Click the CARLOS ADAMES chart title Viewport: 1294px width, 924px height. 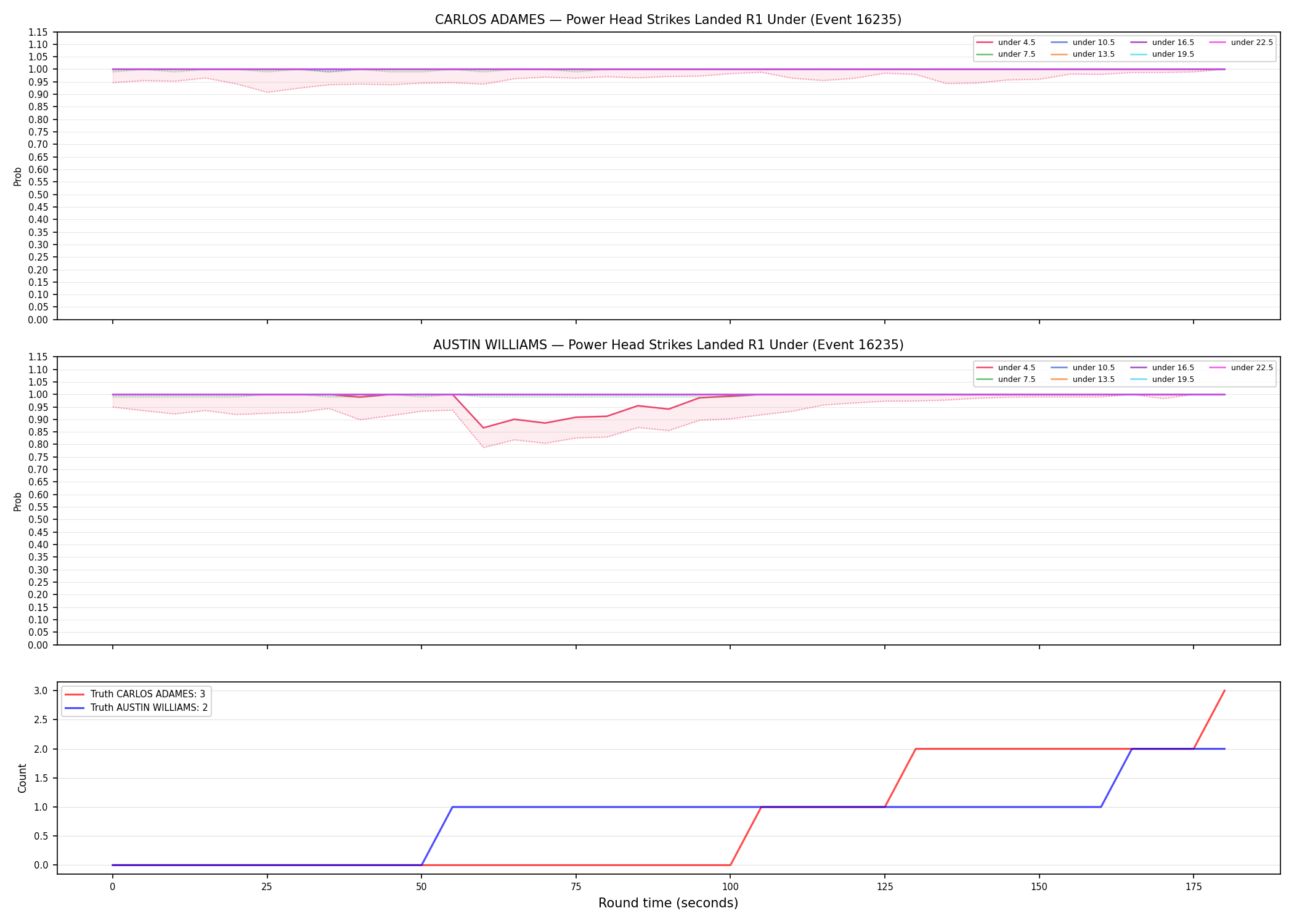tap(668, 20)
